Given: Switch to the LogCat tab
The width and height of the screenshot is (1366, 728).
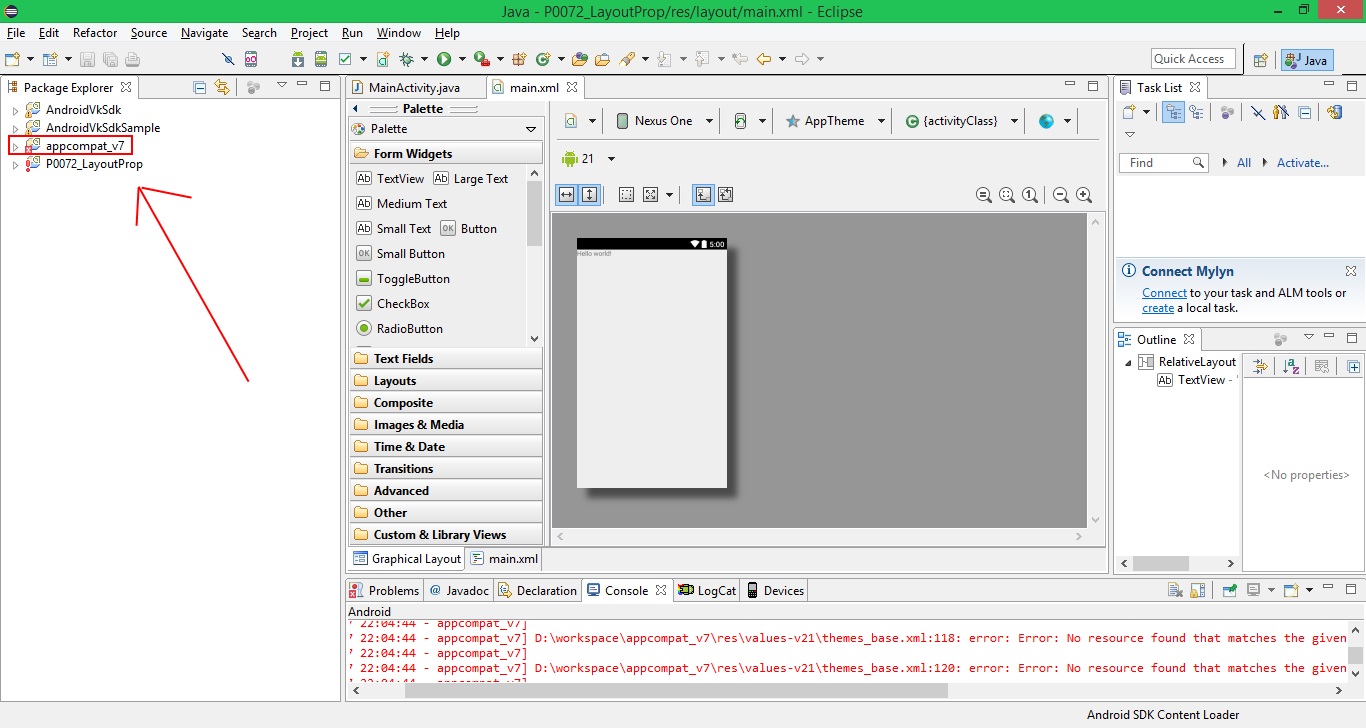Looking at the screenshot, I should 707,591.
